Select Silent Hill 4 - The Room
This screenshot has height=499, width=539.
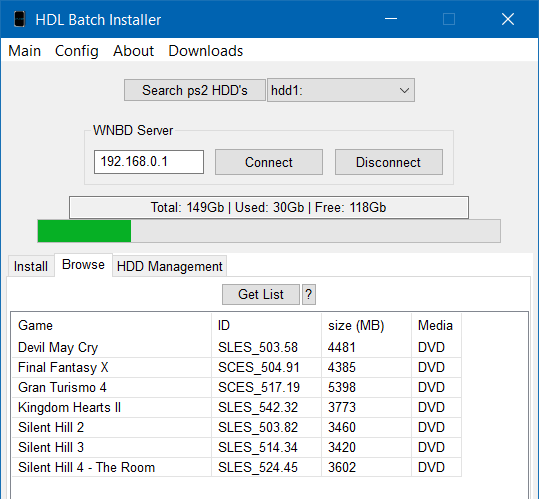point(236,467)
